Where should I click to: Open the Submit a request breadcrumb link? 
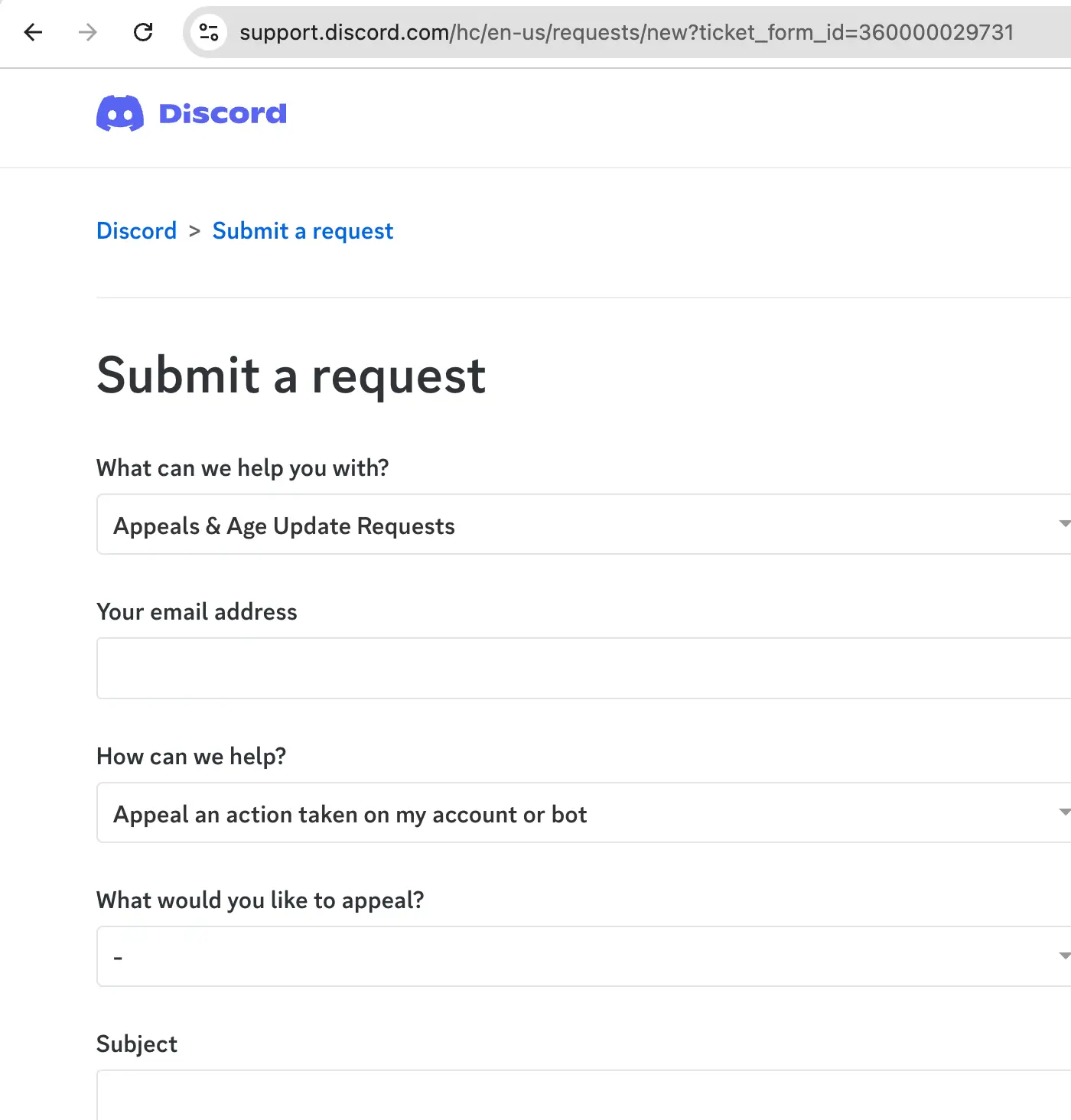[x=302, y=230]
